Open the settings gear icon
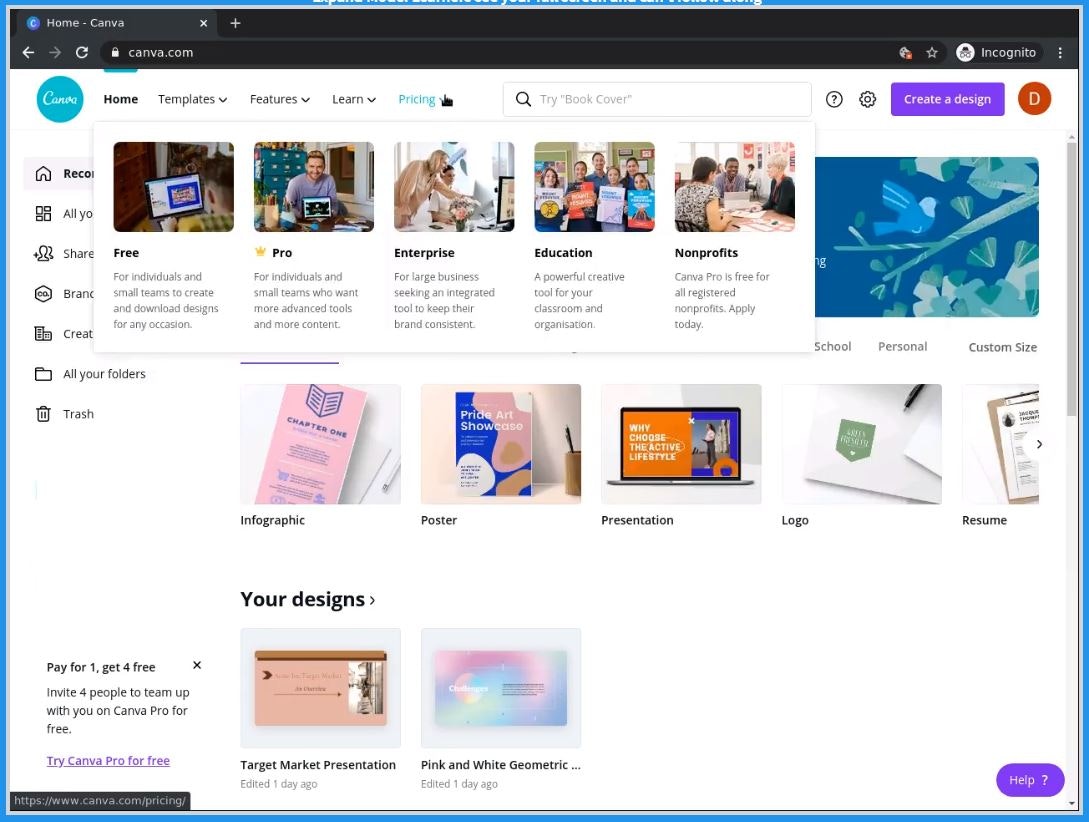1089x822 pixels. 867,99
